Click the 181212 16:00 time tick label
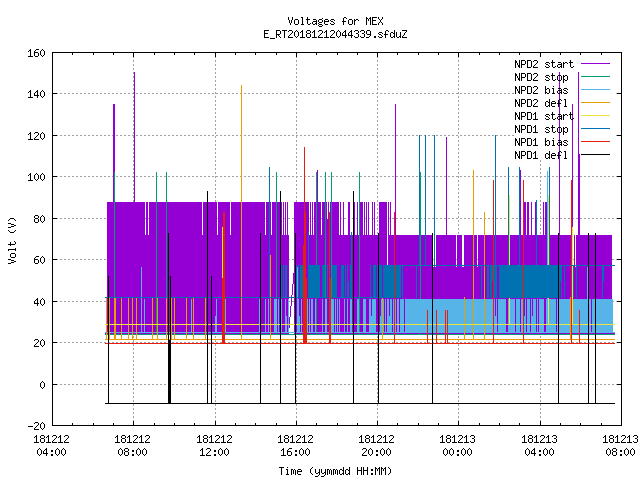The height and width of the screenshot is (480, 640). tap(296, 446)
